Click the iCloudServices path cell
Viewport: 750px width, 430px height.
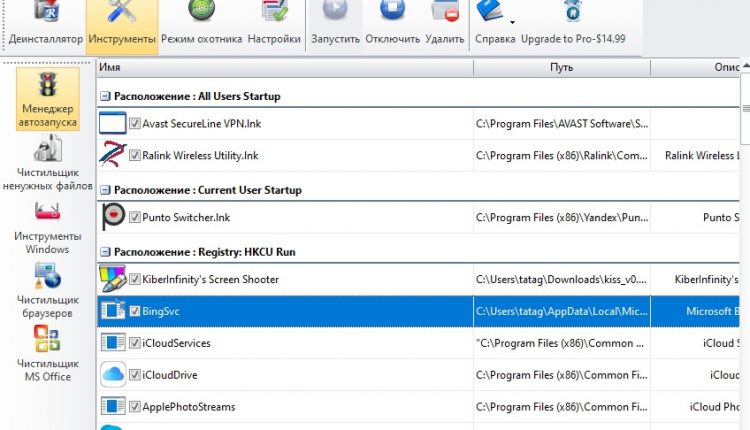click(x=562, y=343)
